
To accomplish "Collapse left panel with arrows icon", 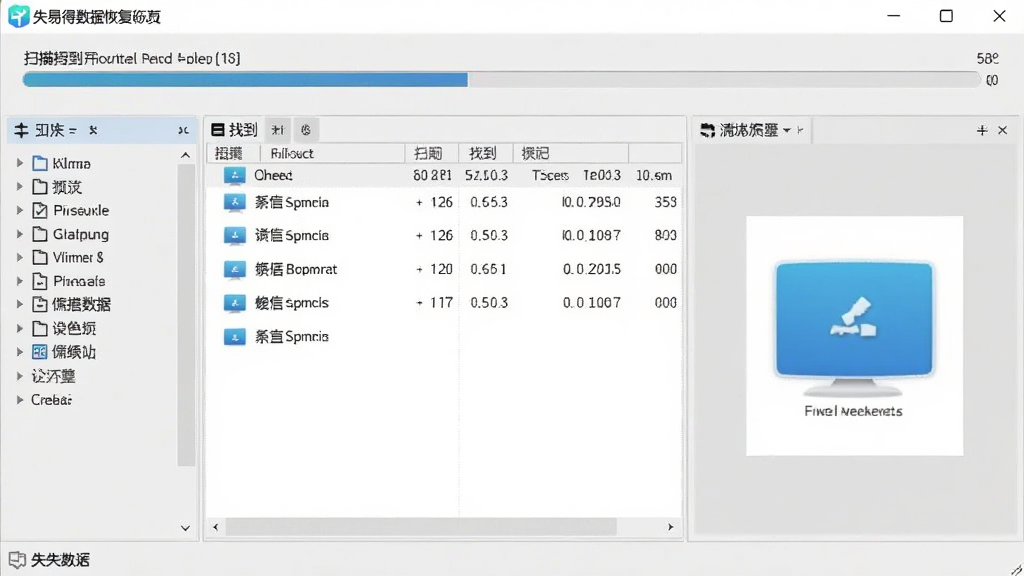I will 184,131.
